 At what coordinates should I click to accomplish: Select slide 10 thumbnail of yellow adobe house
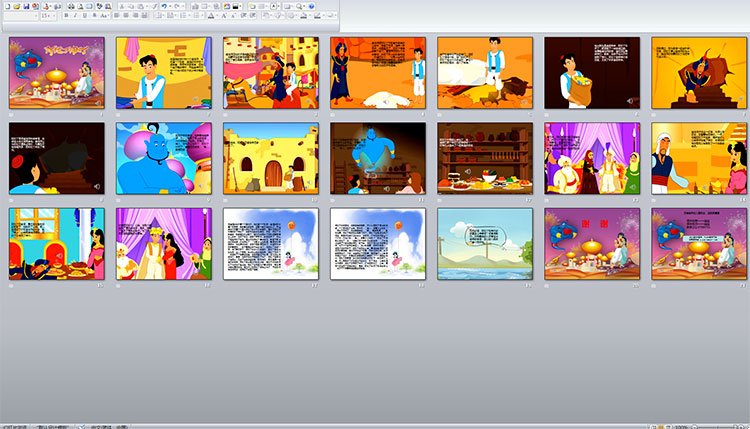tap(271, 158)
